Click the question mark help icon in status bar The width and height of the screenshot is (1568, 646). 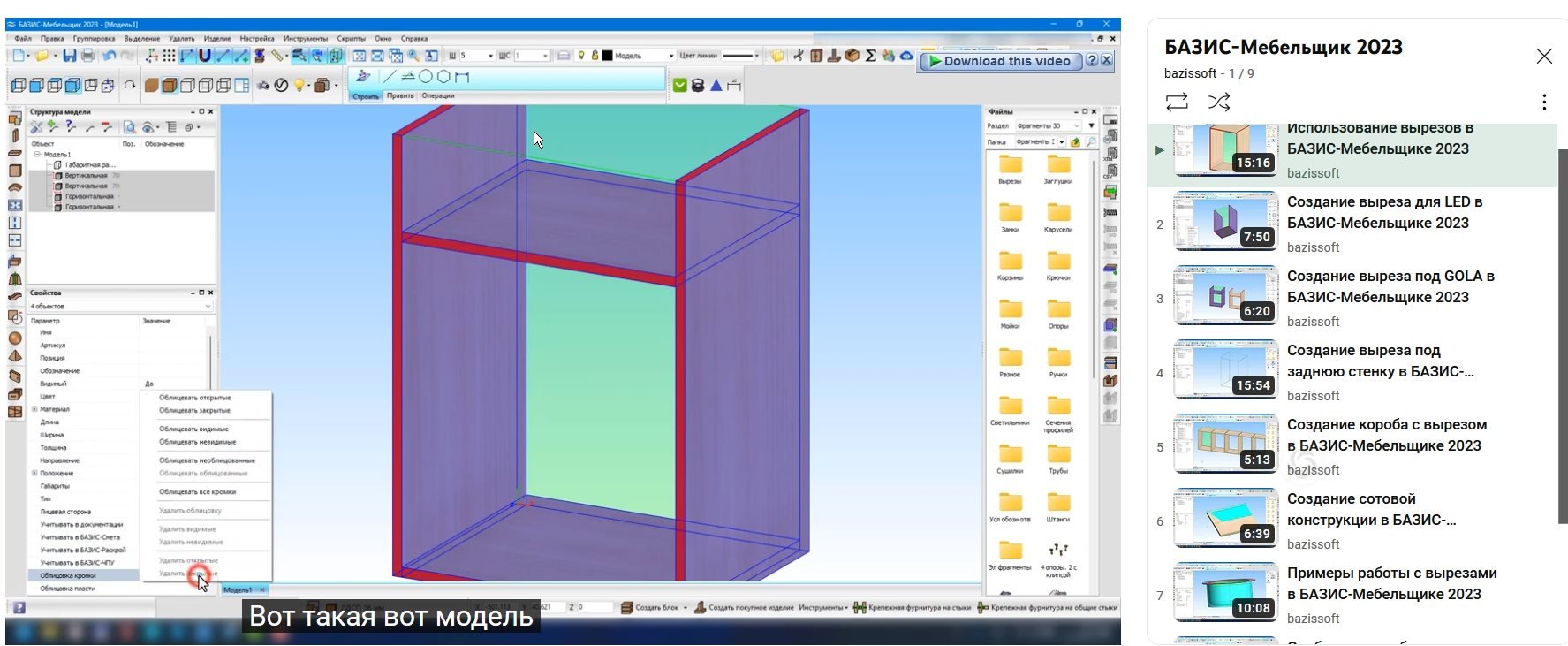[19, 608]
